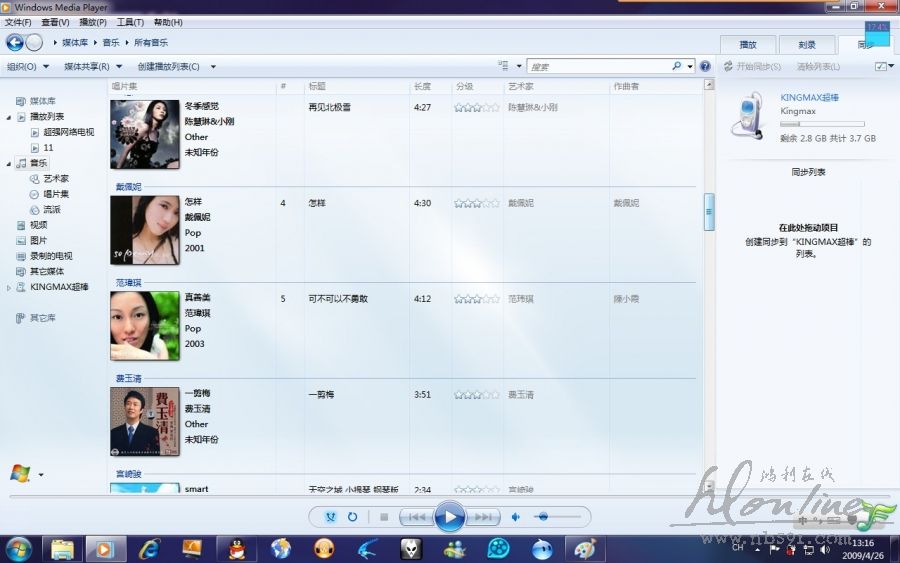Open the 文件(F) menu
Screen dimensions: 900x563
[x=18, y=22]
